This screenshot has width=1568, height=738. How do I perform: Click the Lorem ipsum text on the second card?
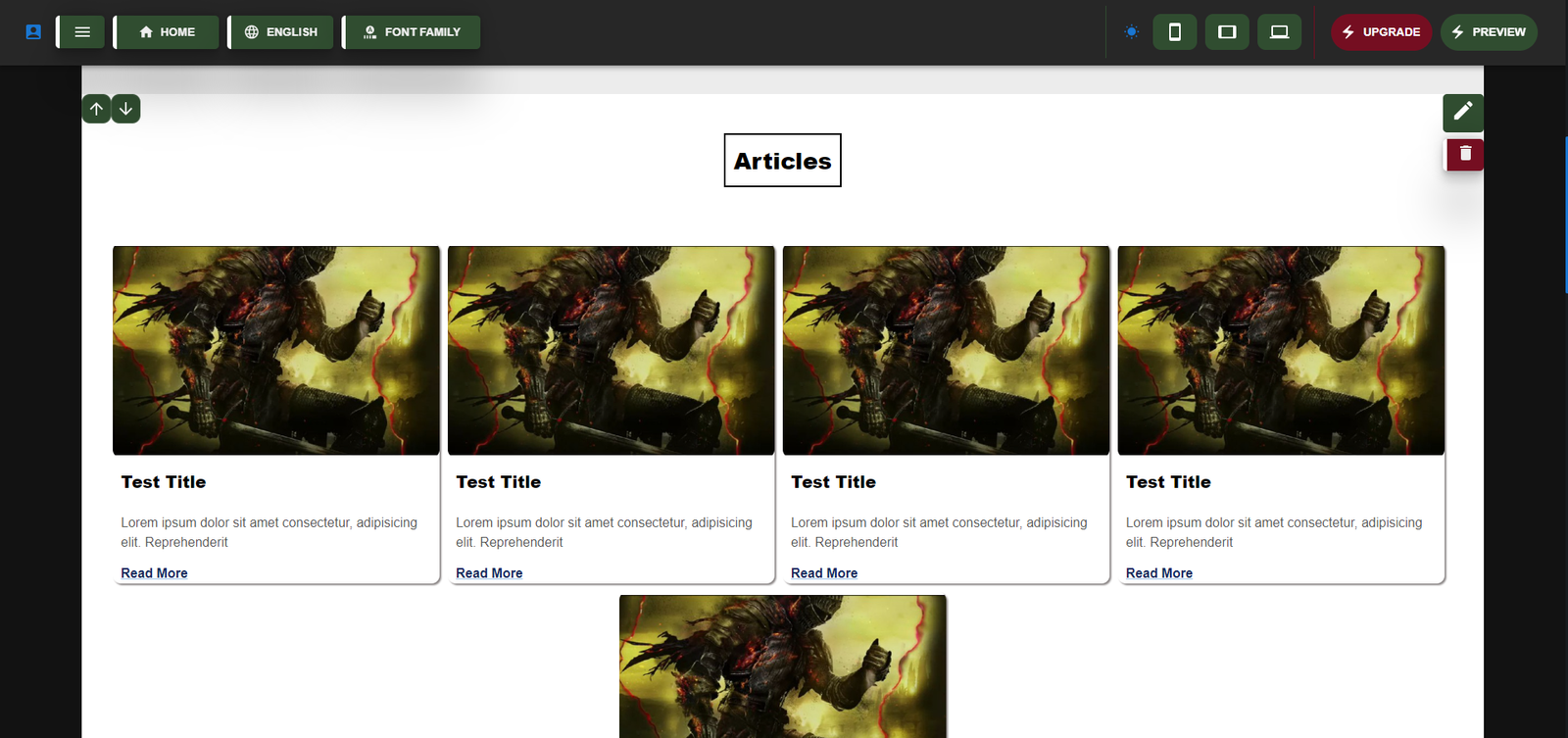(605, 532)
